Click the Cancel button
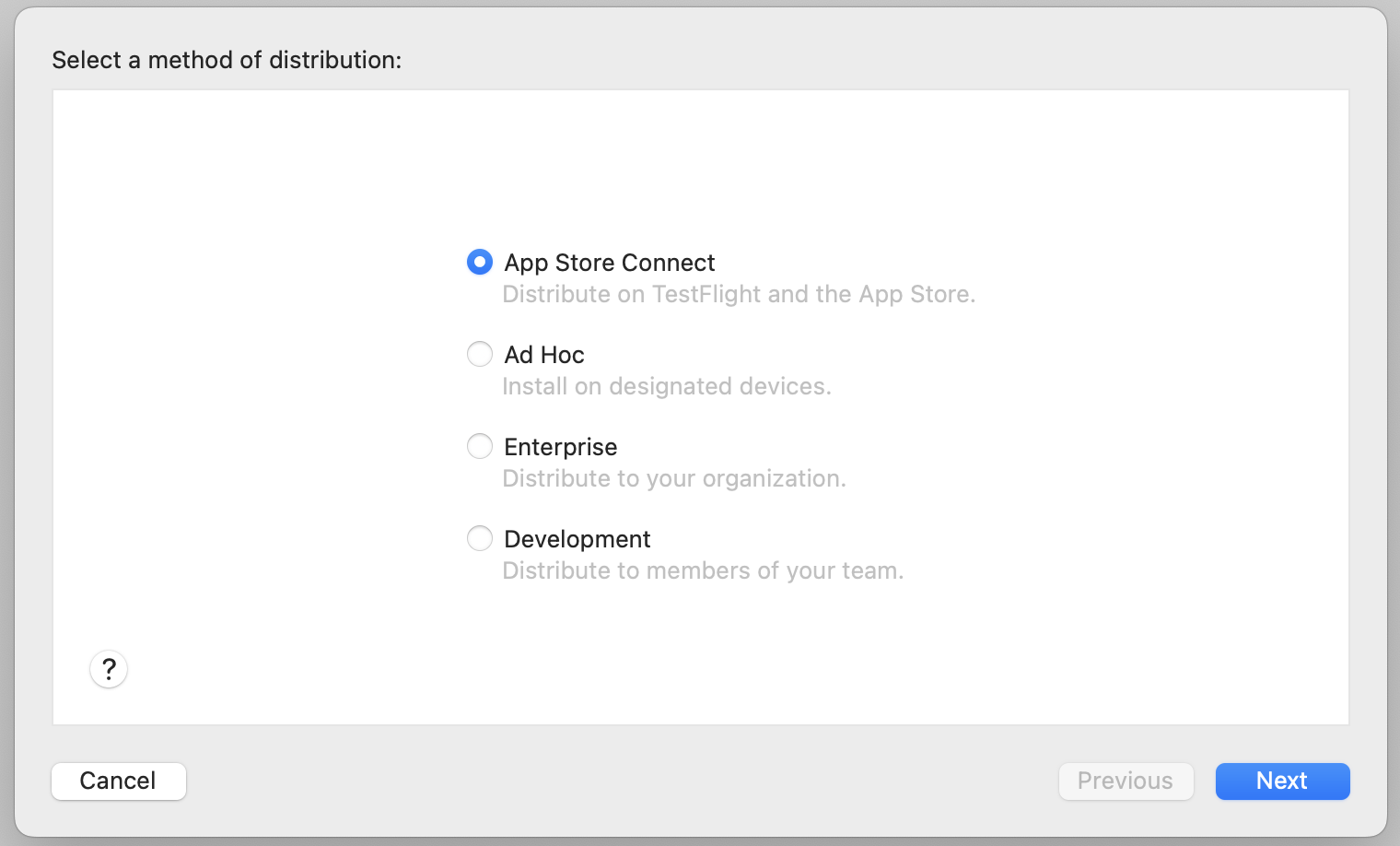The image size is (1400, 846). [119, 781]
